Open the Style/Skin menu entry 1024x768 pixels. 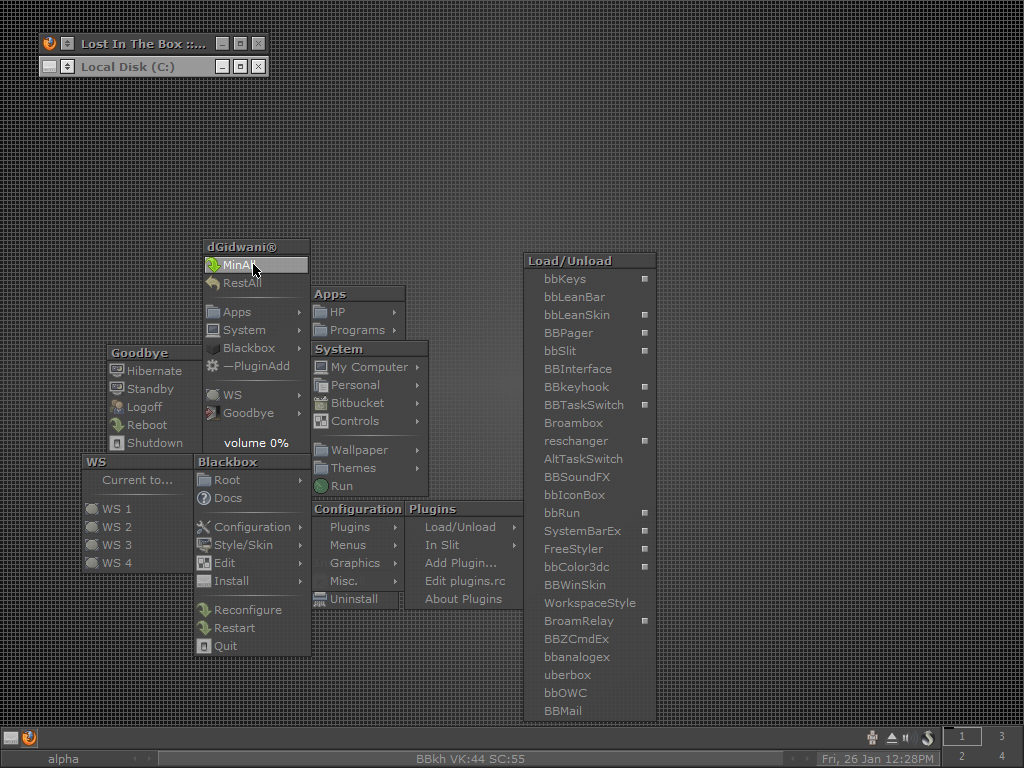tap(252, 545)
